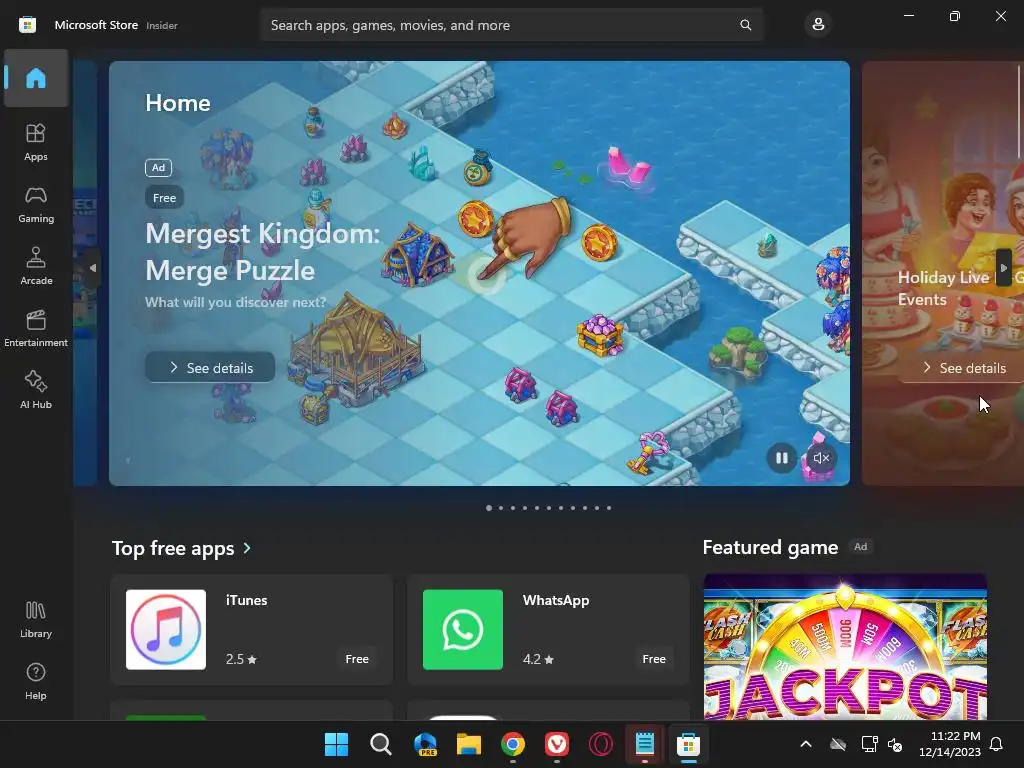The height and width of the screenshot is (768, 1024).
Task: Click the Top free apps heading
Action: point(173,548)
